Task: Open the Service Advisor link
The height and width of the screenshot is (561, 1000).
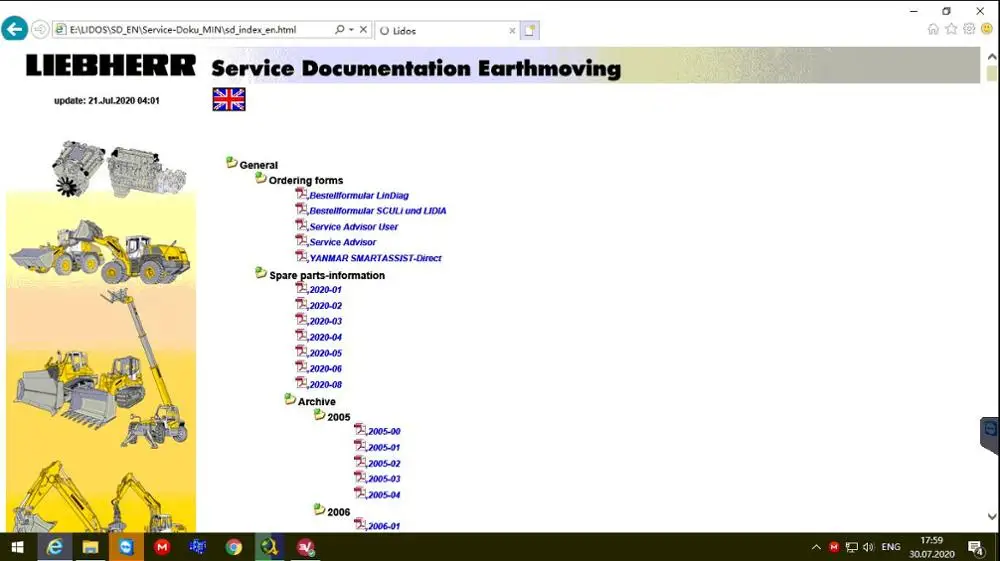Action: 342,242
